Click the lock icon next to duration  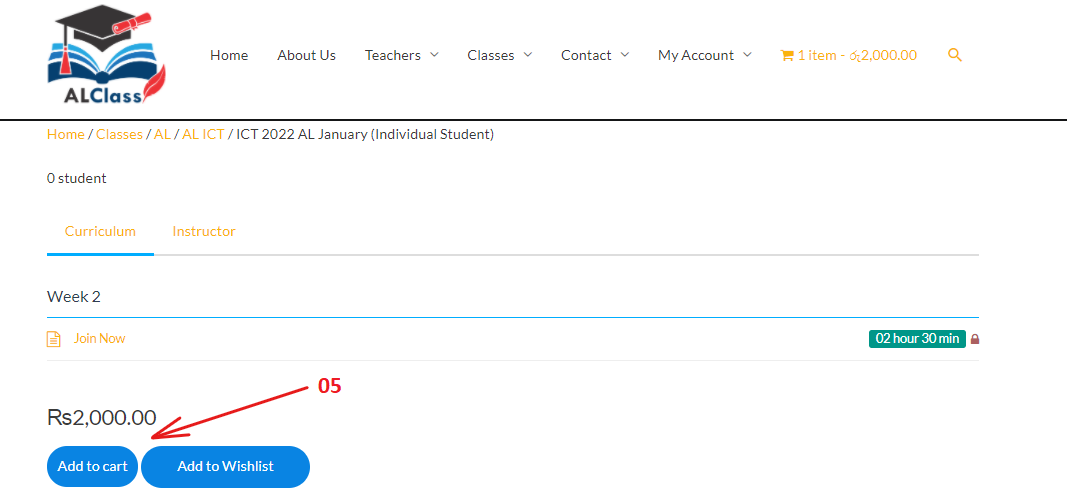[975, 339]
